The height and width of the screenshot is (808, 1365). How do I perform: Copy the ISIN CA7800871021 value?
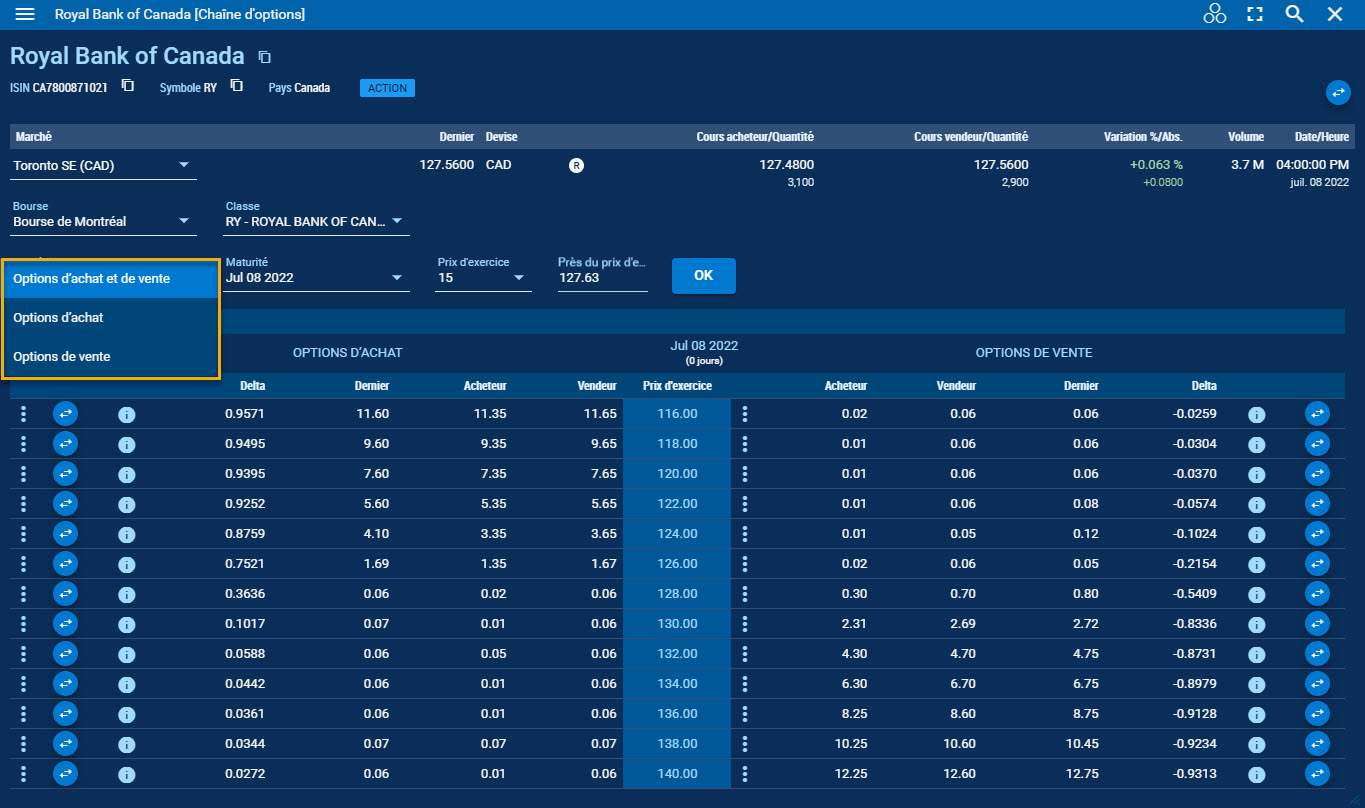(x=128, y=86)
